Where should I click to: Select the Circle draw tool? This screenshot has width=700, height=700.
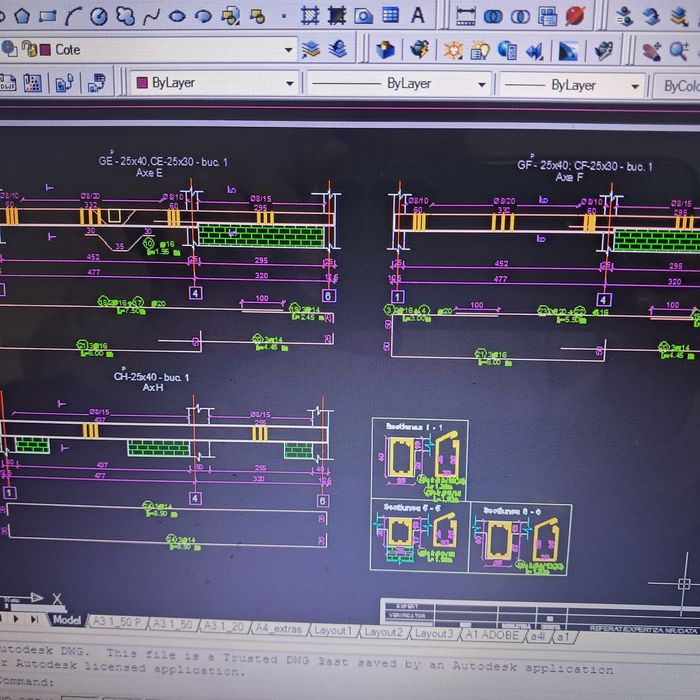[x=99, y=16]
